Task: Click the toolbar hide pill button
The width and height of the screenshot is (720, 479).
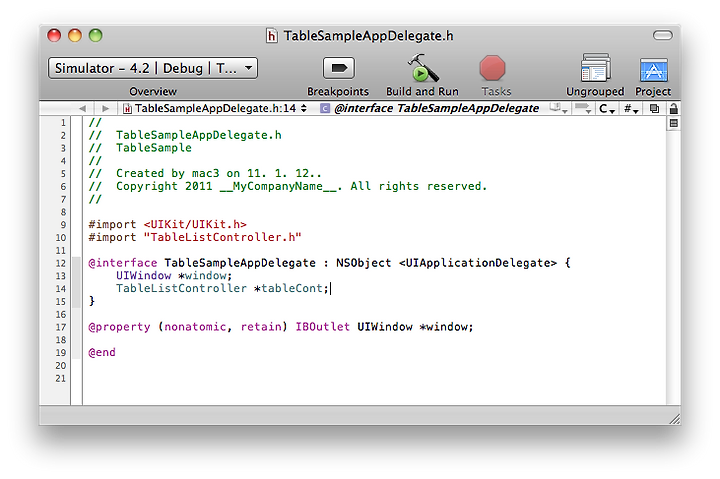Action: (x=663, y=35)
